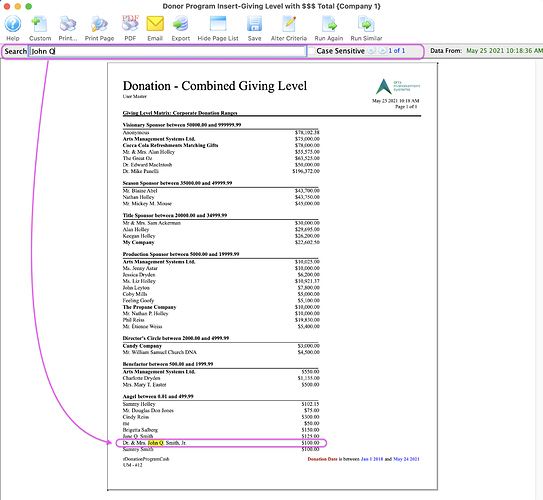The image size is (543, 500).
Task: Select the Print Page icon
Action: pos(99,24)
